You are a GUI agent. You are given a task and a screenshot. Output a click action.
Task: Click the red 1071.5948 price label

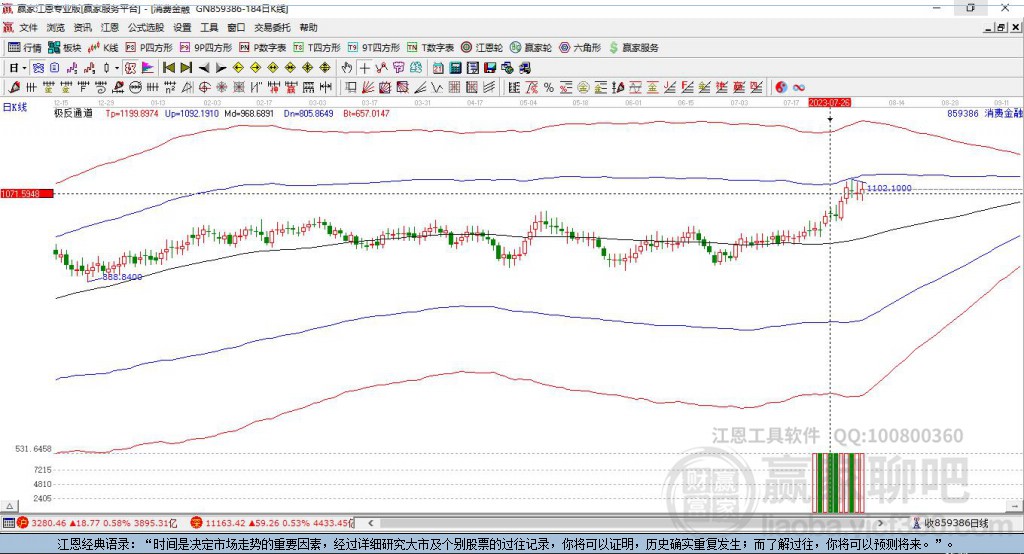coord(27,193)
